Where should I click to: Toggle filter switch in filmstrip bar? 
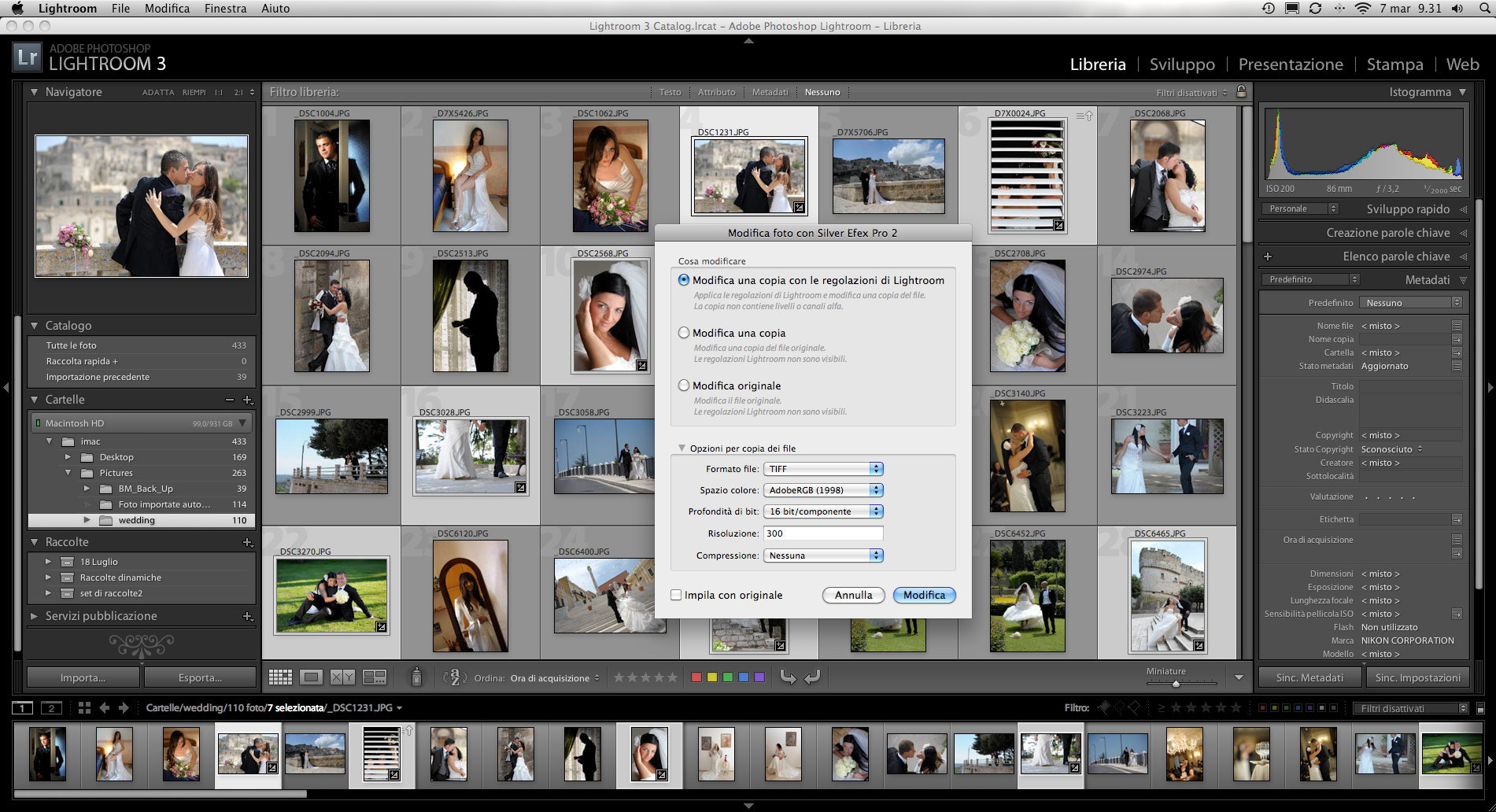click(x=1480, y=708)
